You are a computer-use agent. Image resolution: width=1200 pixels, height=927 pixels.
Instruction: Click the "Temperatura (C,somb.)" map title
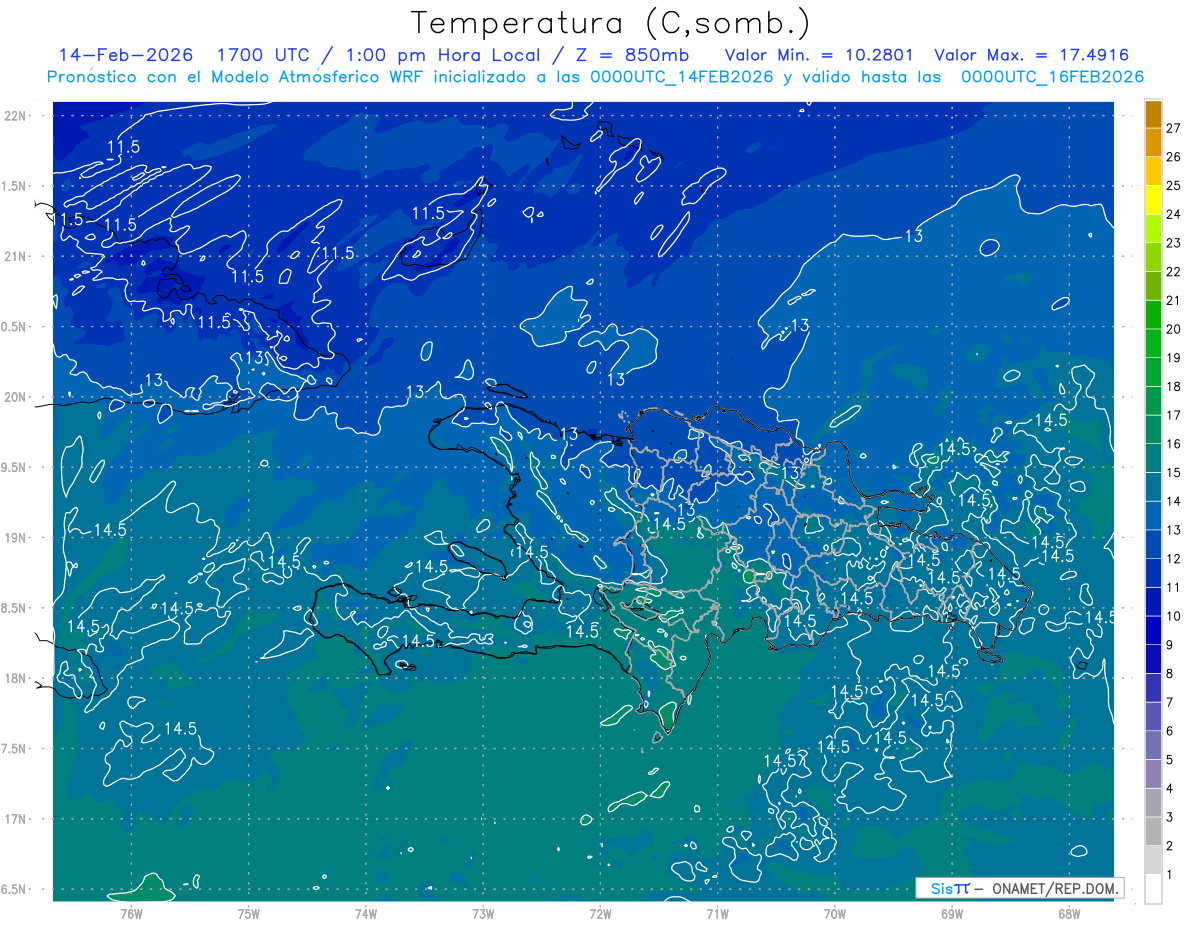[611, 24]
